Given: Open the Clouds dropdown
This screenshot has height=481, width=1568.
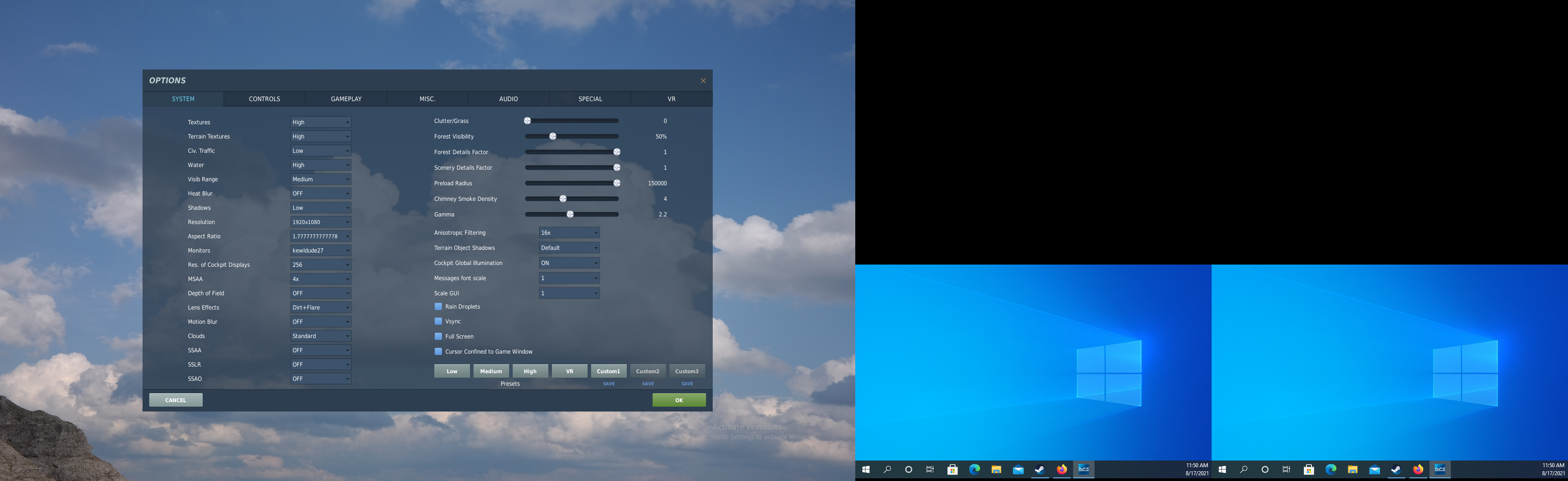Looking at the screenshot, I should tap(321, 336).
